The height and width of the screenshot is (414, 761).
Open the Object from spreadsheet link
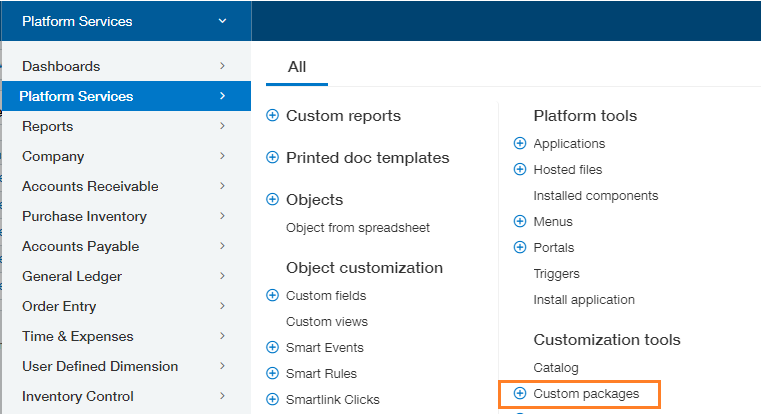pyautogui.click(x=358, y=228)
